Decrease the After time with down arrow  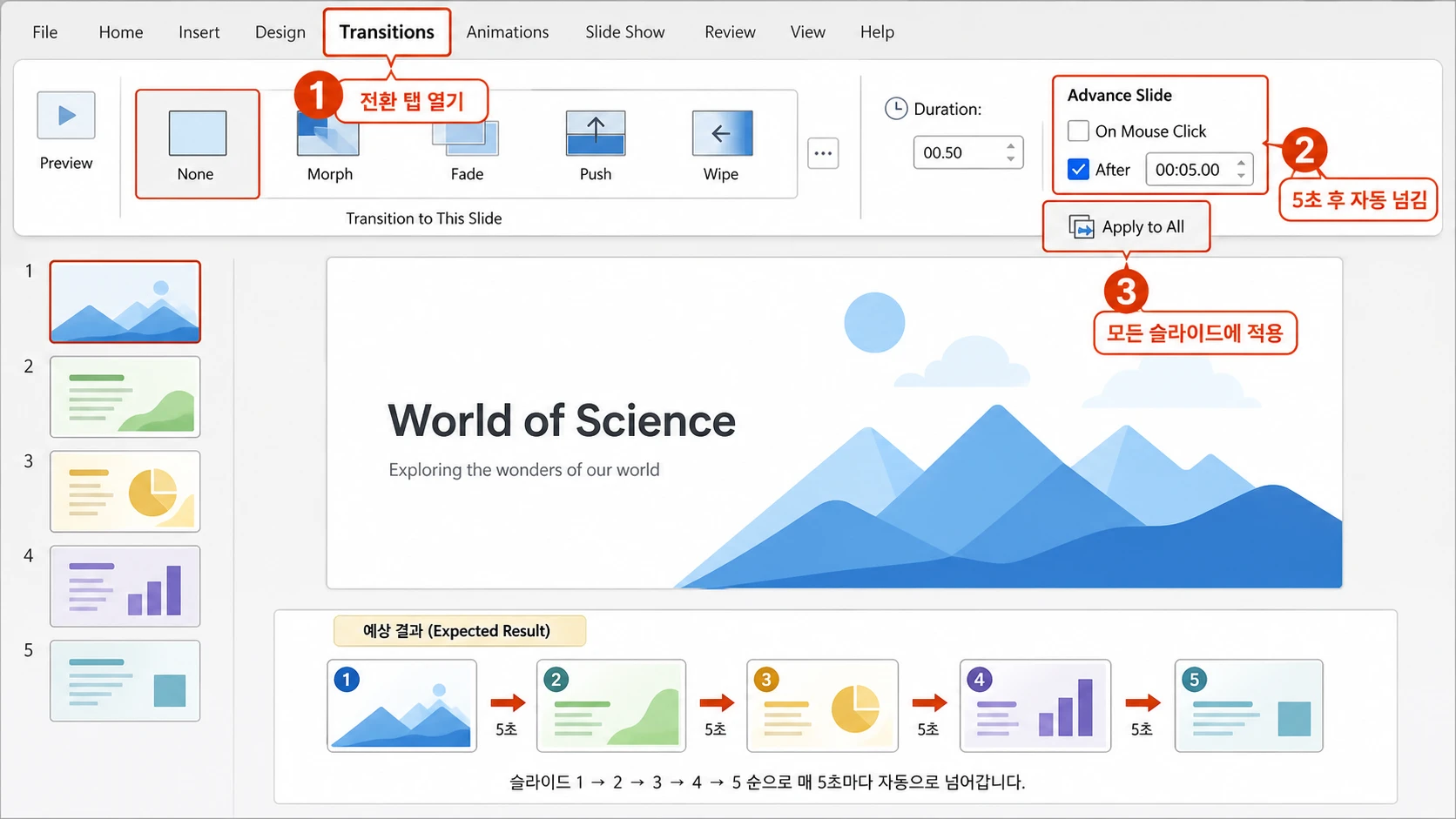1241,176
